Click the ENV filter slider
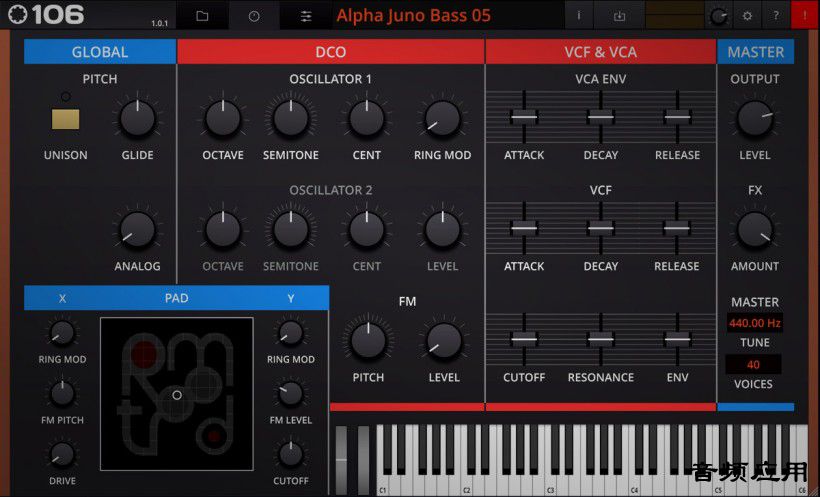Screen dimensions: 820x497 677,339
